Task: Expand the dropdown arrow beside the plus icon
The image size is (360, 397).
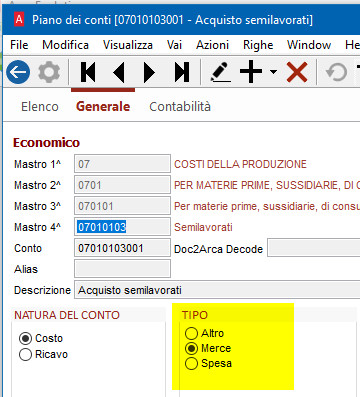Action: (273, 72)
